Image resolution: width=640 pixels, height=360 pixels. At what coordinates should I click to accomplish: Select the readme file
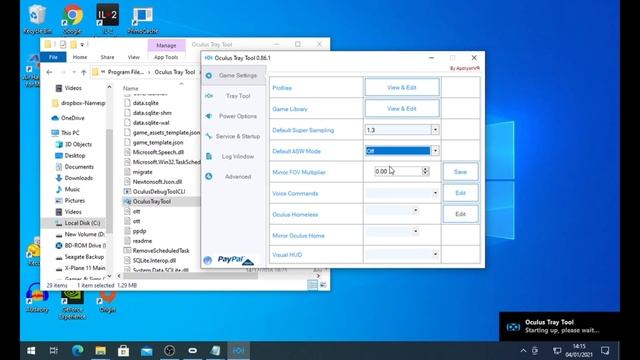(x=142, y=241)
